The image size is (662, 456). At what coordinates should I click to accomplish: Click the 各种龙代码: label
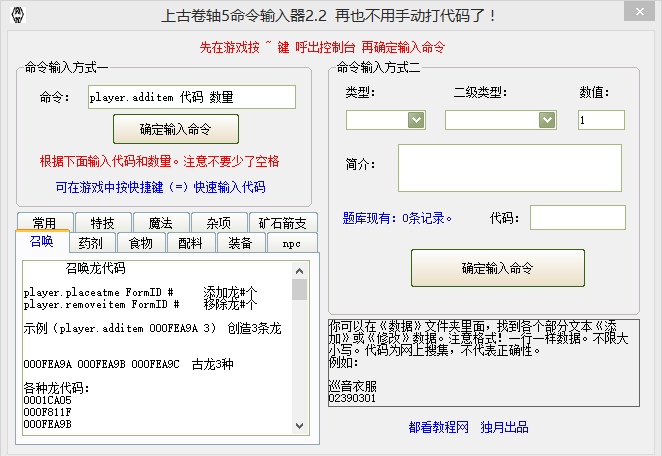tap(57, 388)
